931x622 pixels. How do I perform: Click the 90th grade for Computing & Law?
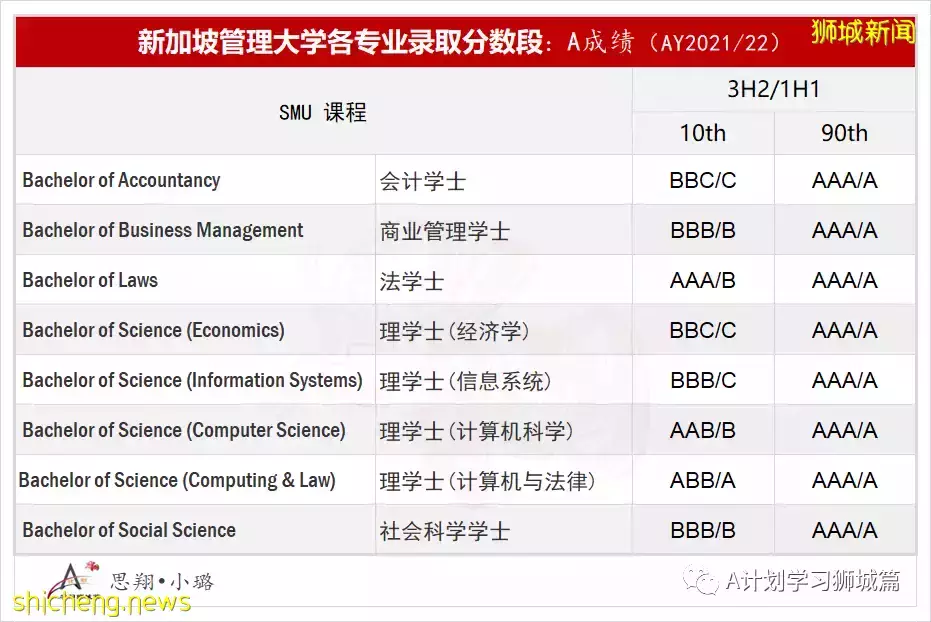[844, 480]
